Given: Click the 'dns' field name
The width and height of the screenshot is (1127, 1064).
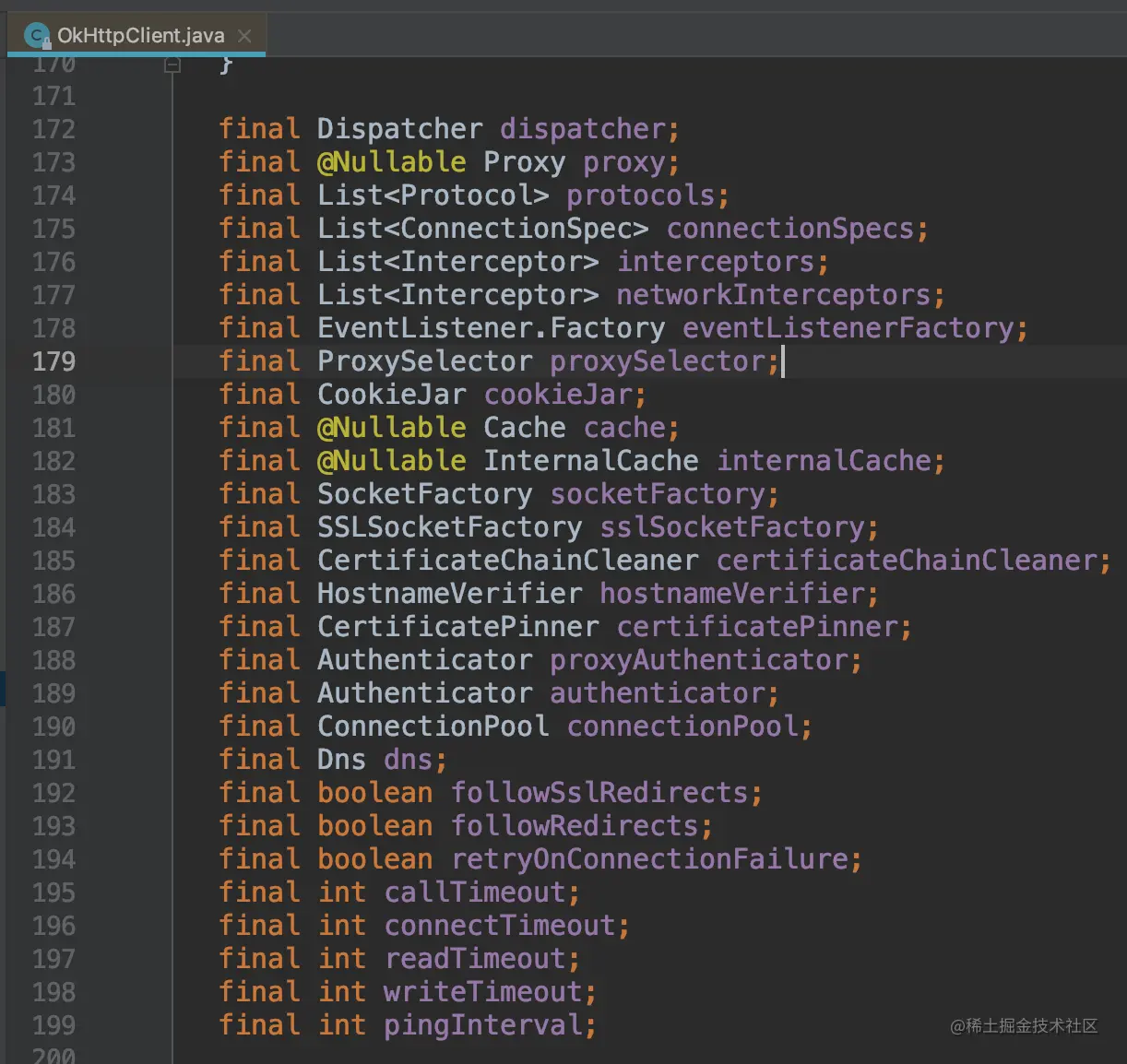Looking at the screenshot, I should 409,760.
